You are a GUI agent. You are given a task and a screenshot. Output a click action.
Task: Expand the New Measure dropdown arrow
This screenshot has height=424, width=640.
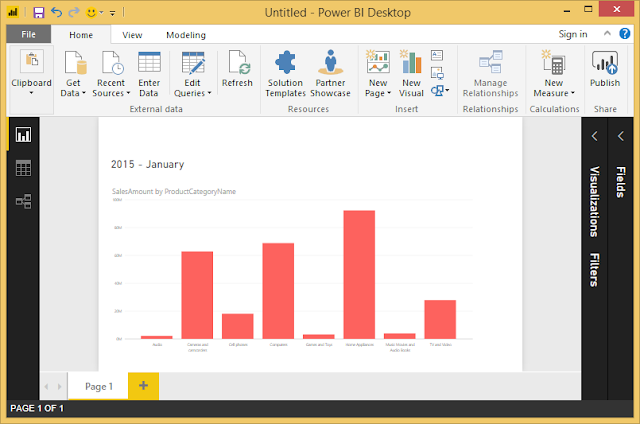point(573,93)
